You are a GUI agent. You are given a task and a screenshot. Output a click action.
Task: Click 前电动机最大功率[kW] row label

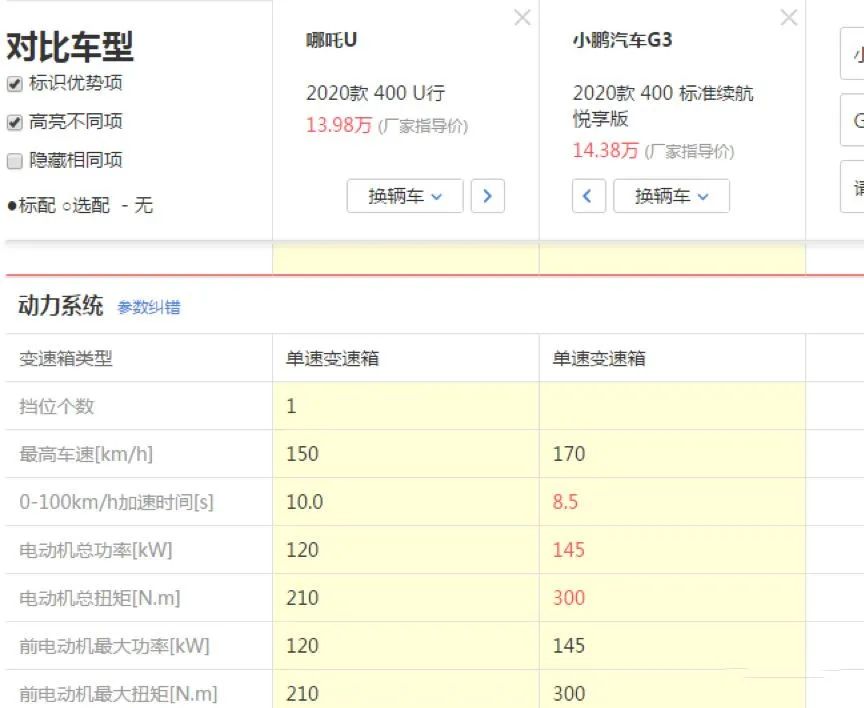coord(115,646)
